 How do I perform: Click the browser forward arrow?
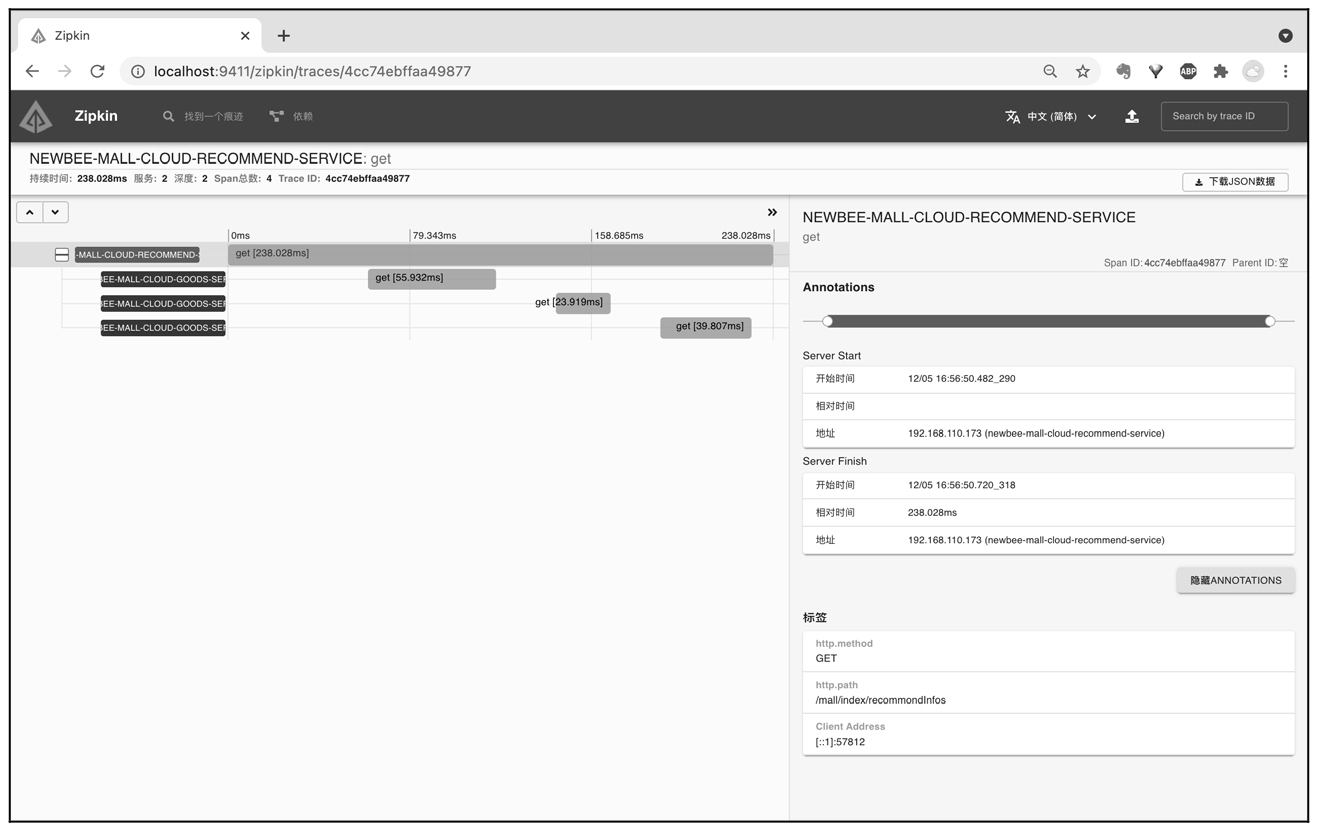tap(65, 71)
